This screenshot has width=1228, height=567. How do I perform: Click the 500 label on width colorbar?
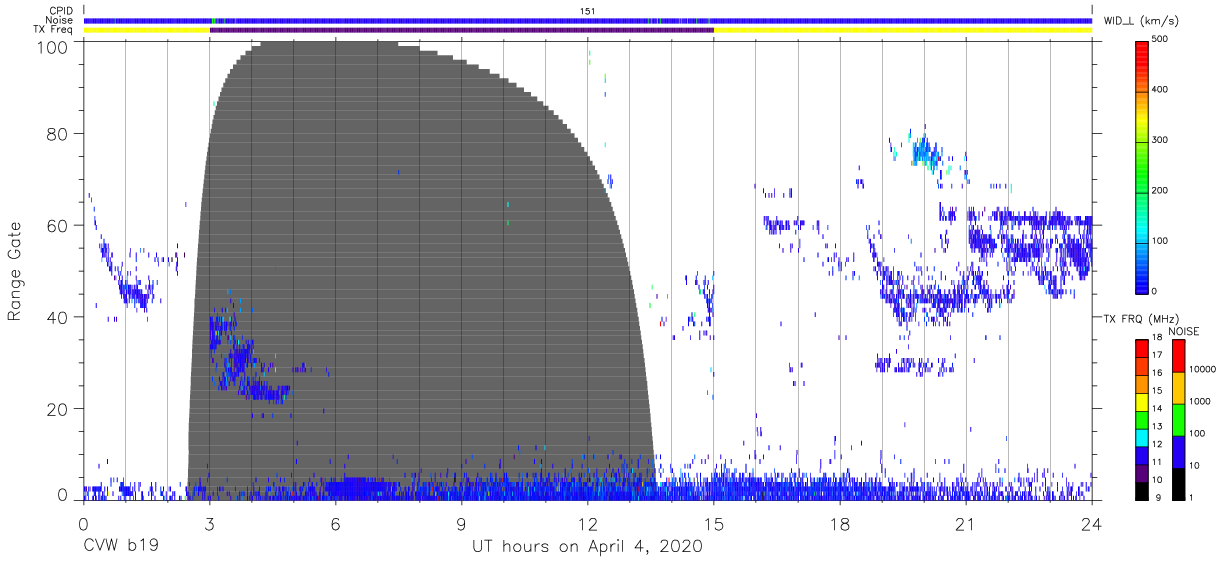click(1162, 40)
